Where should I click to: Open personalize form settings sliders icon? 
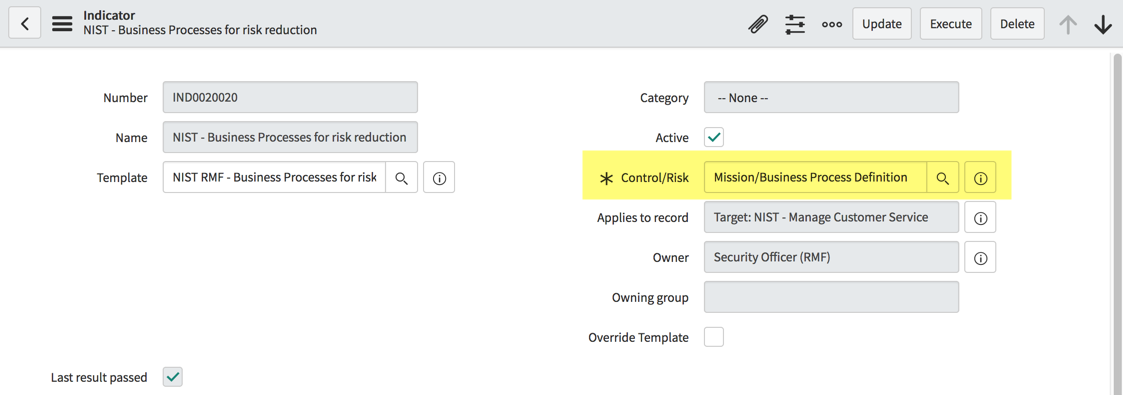tap(795, 24)
